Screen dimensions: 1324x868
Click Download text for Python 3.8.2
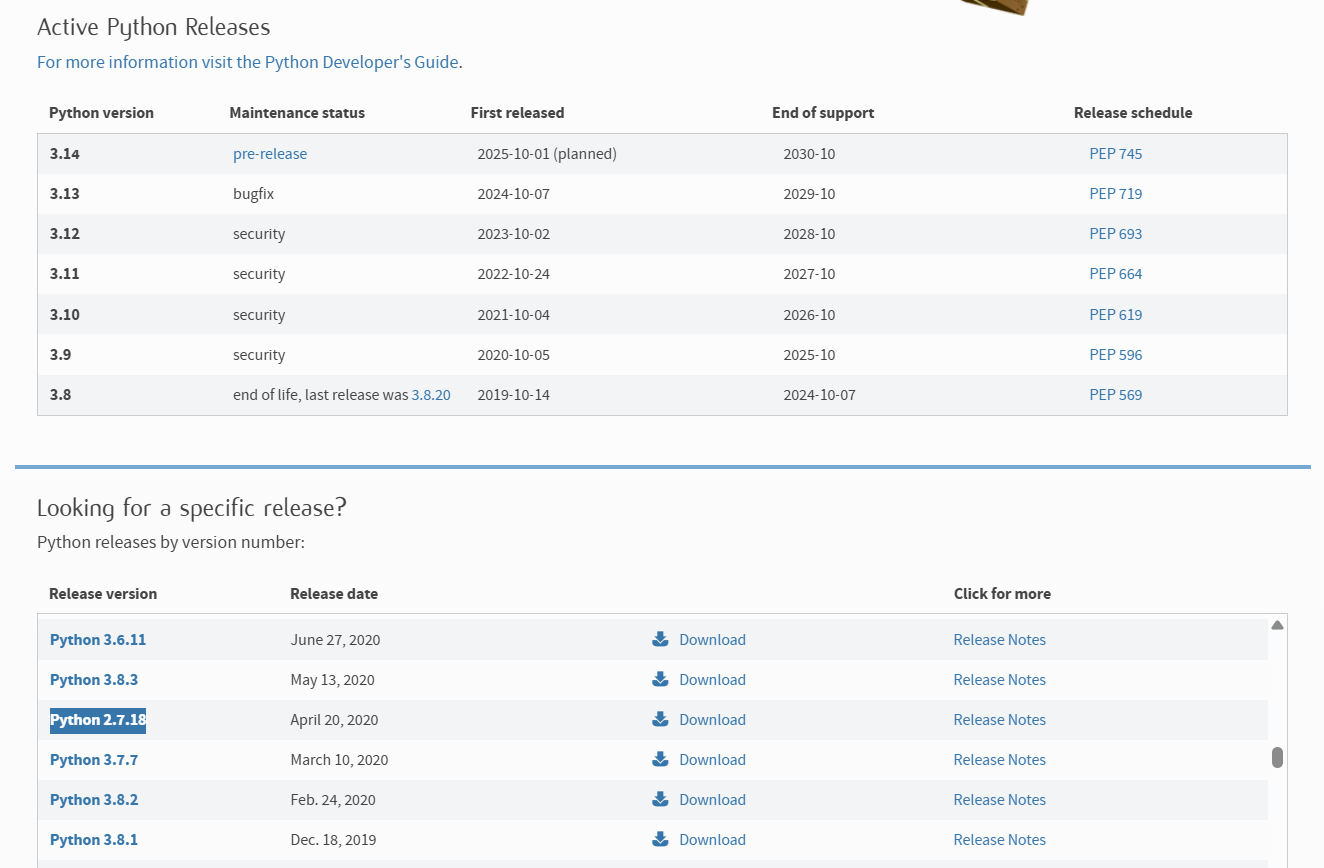[712, 800]
